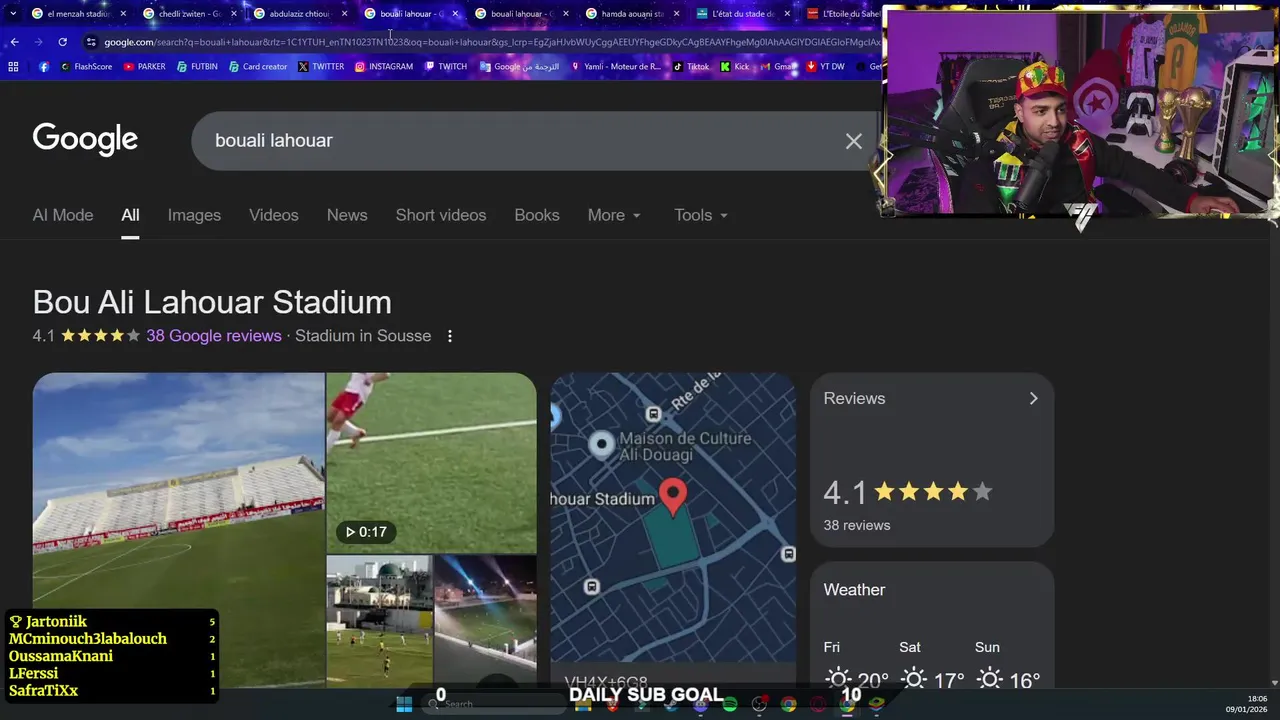Expand the Reviews card arrow
This screenshot has width=1280, height=720.
(x=1033, y=398)
